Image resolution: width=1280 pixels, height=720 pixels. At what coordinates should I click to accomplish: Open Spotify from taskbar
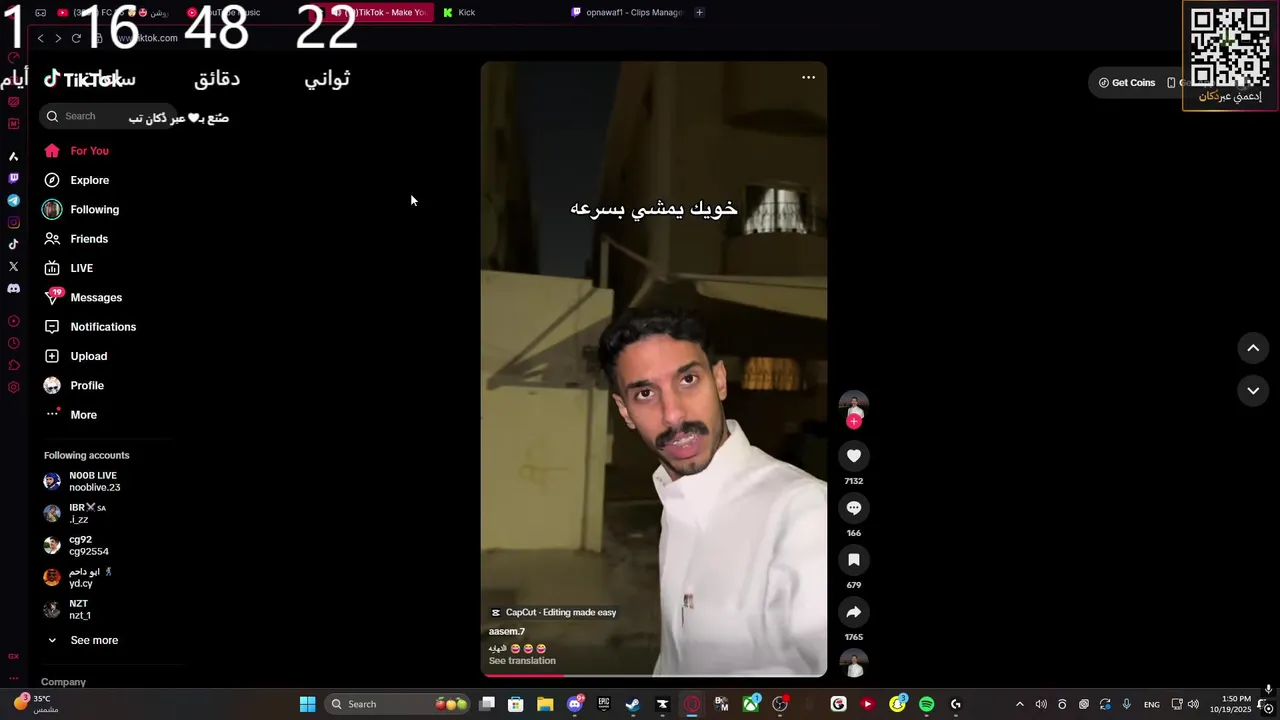[926, 704]
